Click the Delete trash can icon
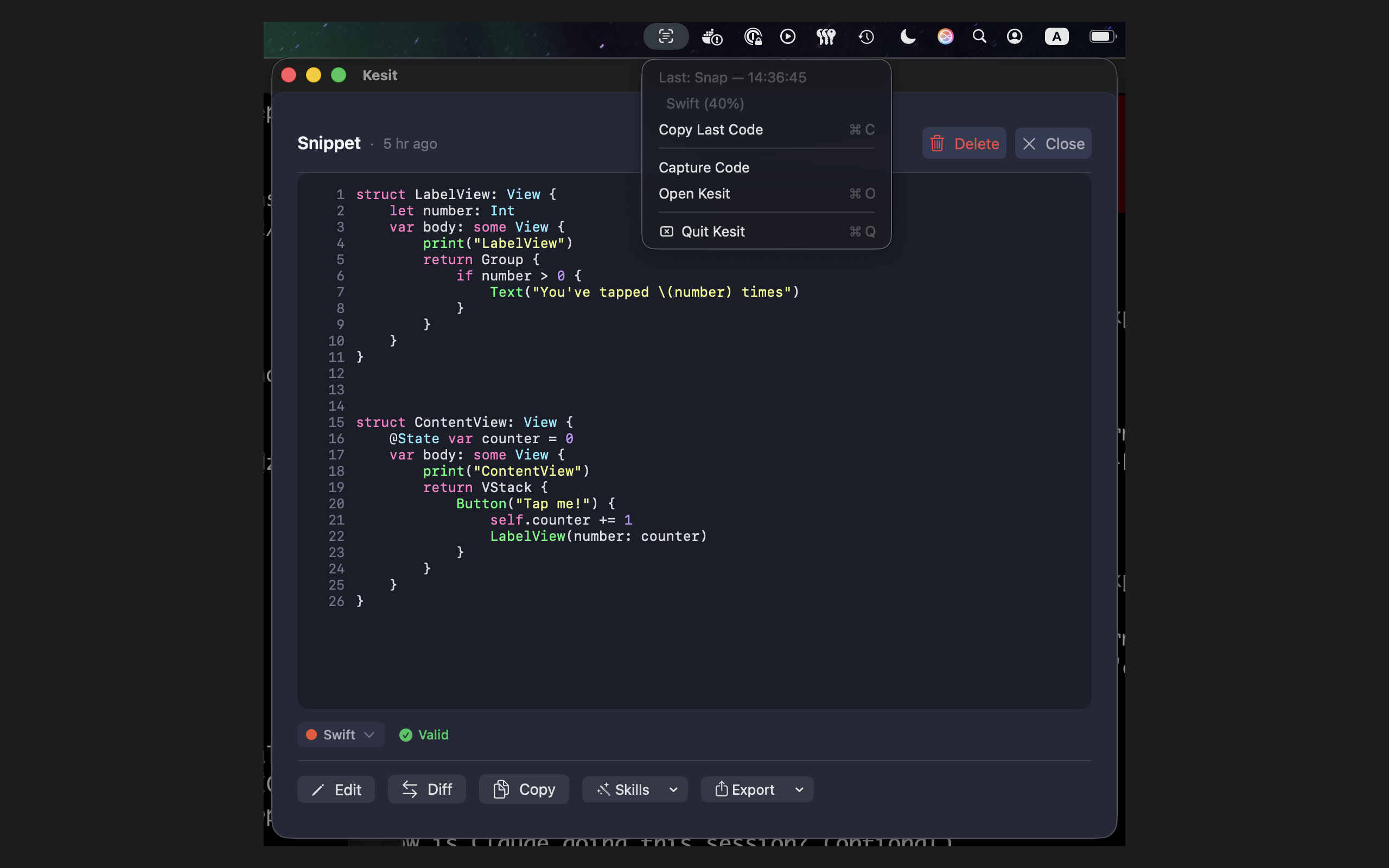 pyautogui.click(x=937, y=143)
